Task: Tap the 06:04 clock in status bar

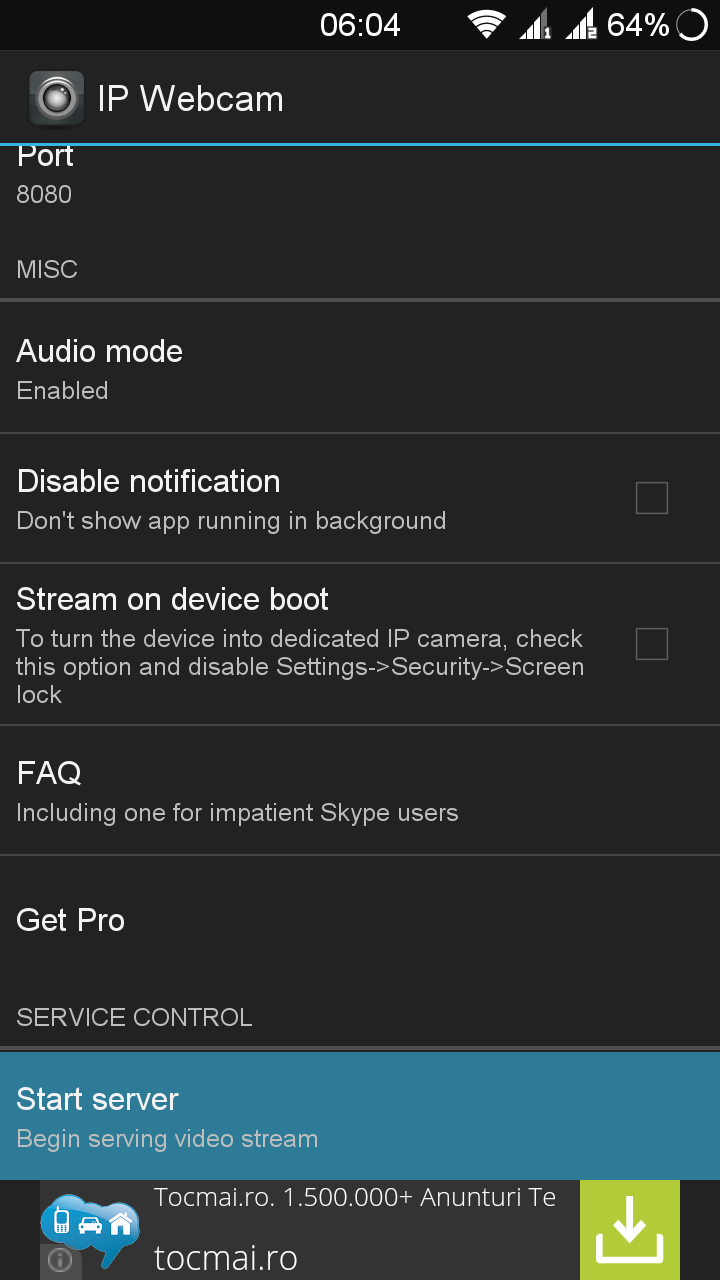Action: tap(360, 25)
